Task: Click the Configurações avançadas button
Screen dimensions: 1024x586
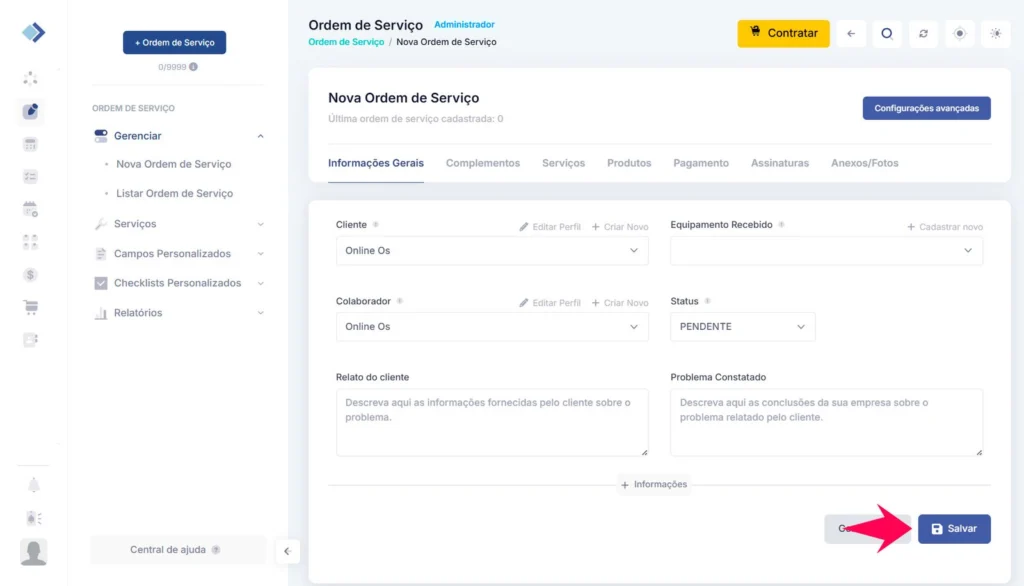Action: [x=926, y=108]
